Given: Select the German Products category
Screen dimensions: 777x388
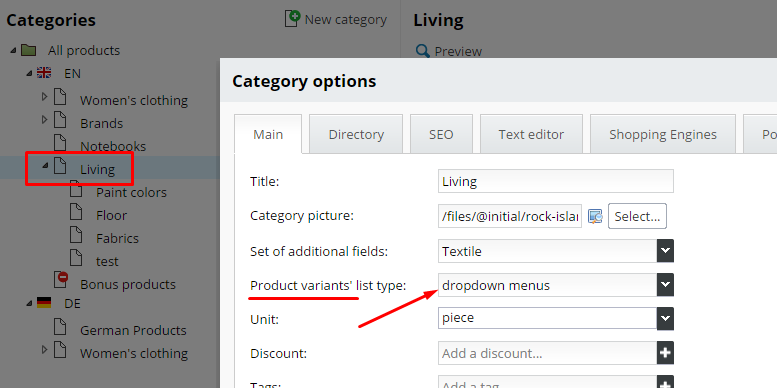Looking at the screenshot, I should pyautogui.click(x=133, y=330).
